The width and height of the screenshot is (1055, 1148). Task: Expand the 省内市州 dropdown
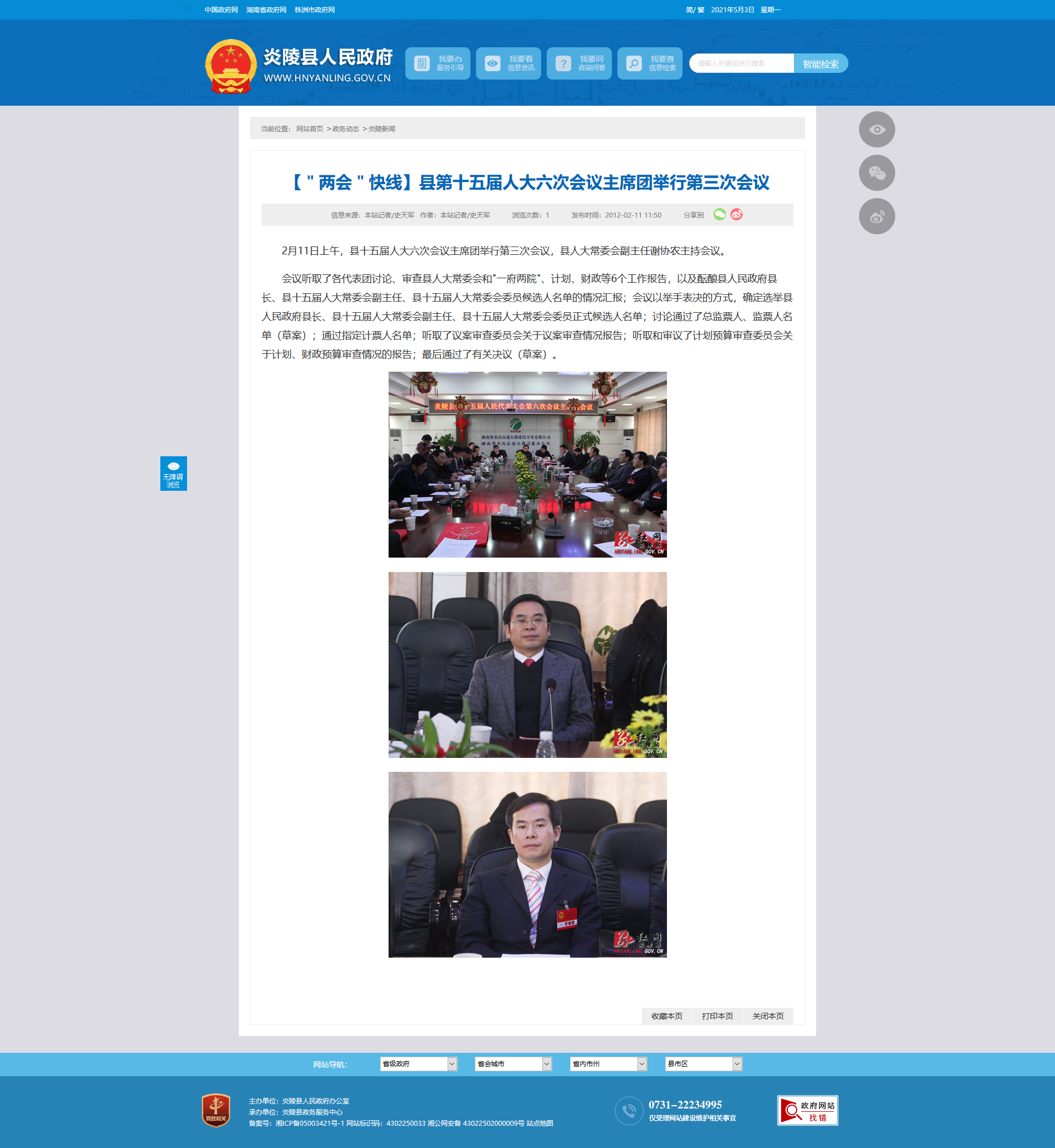[x=608, y=1063]
